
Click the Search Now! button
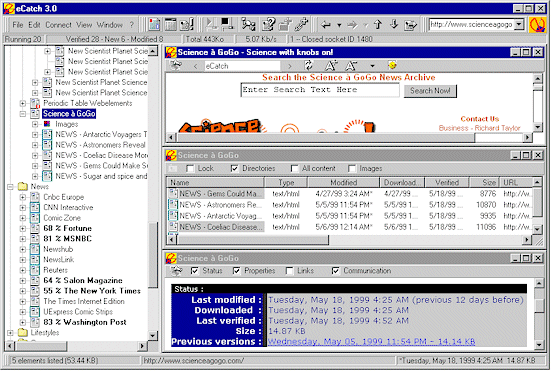[430, 91]
